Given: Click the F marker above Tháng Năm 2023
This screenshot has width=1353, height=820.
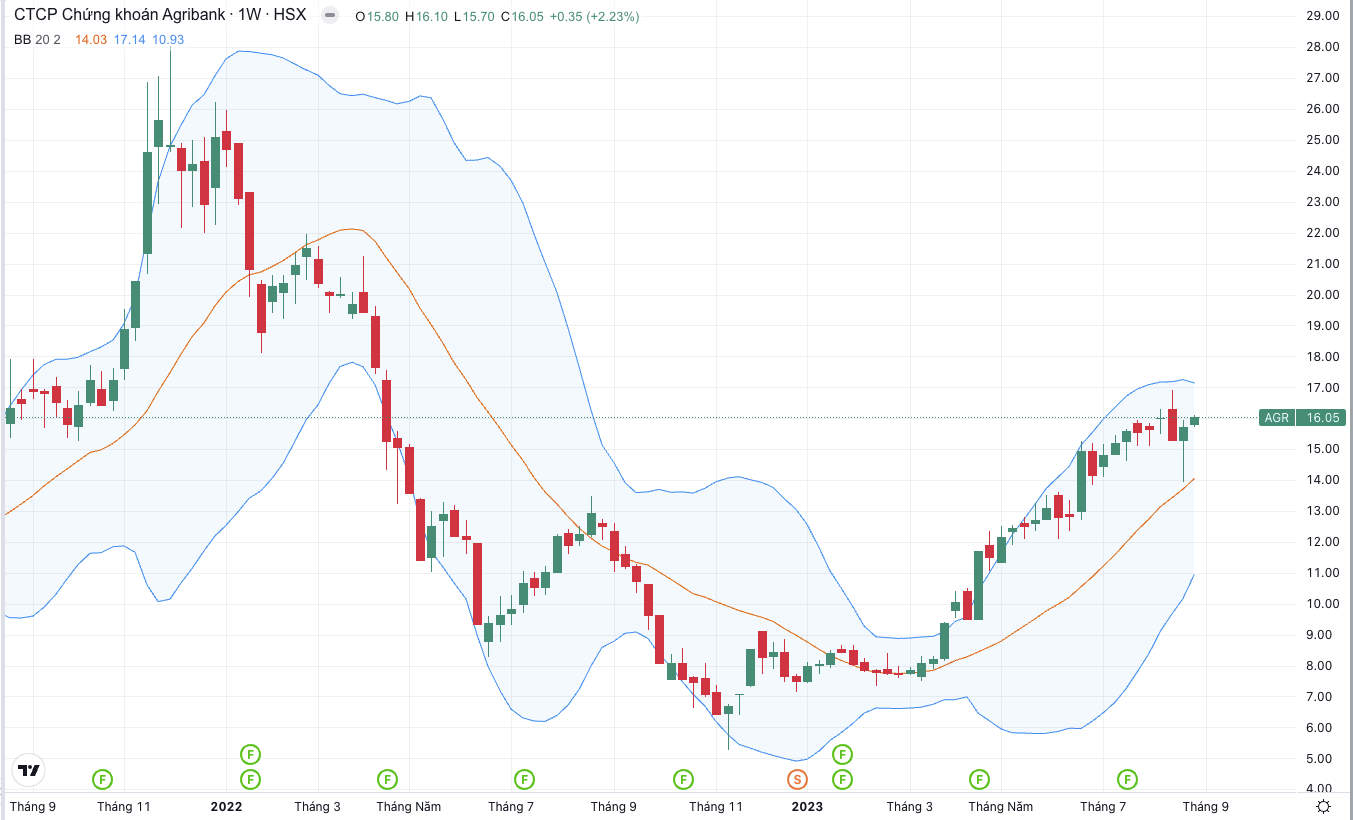Looking at the screenshot, I should click(x=979, y=778).
